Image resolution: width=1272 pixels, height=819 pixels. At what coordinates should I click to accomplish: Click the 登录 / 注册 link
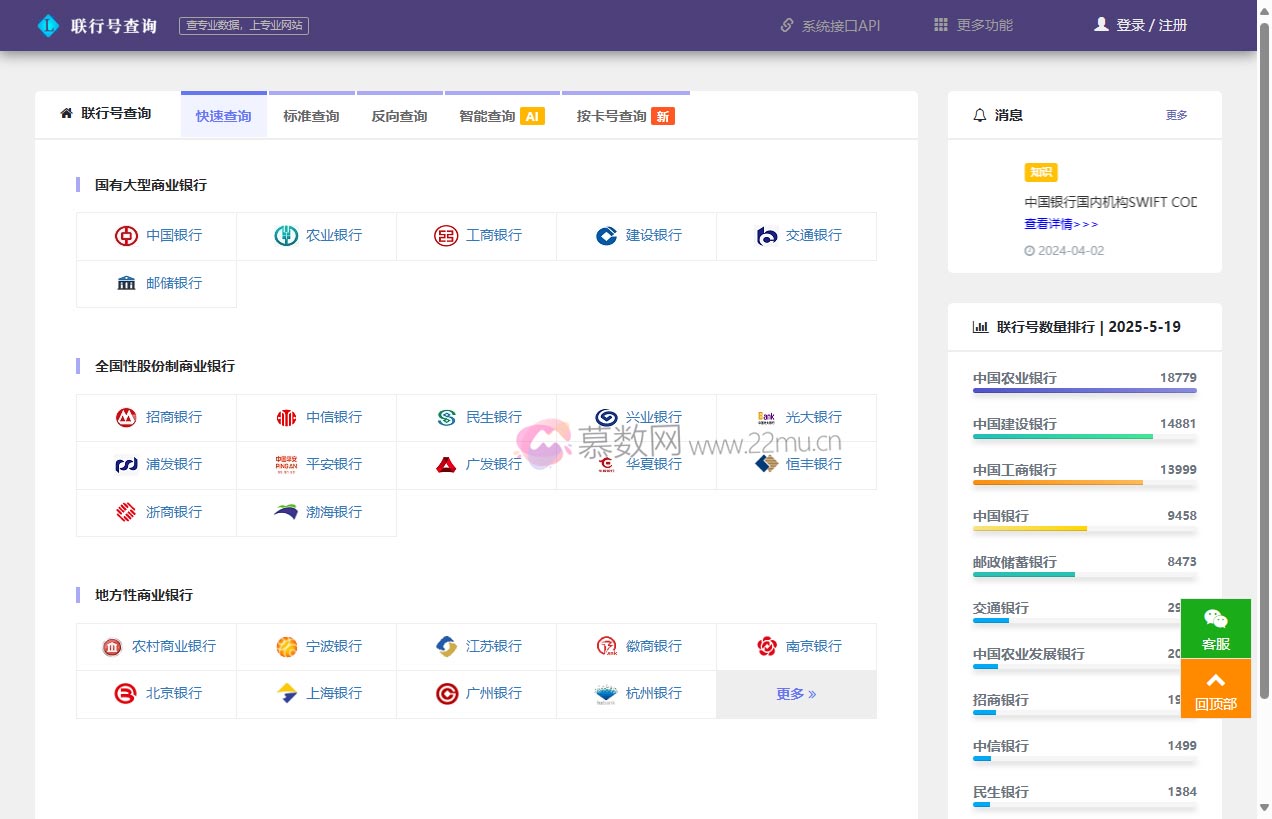pyautogui.click(x=1141, y=25)
